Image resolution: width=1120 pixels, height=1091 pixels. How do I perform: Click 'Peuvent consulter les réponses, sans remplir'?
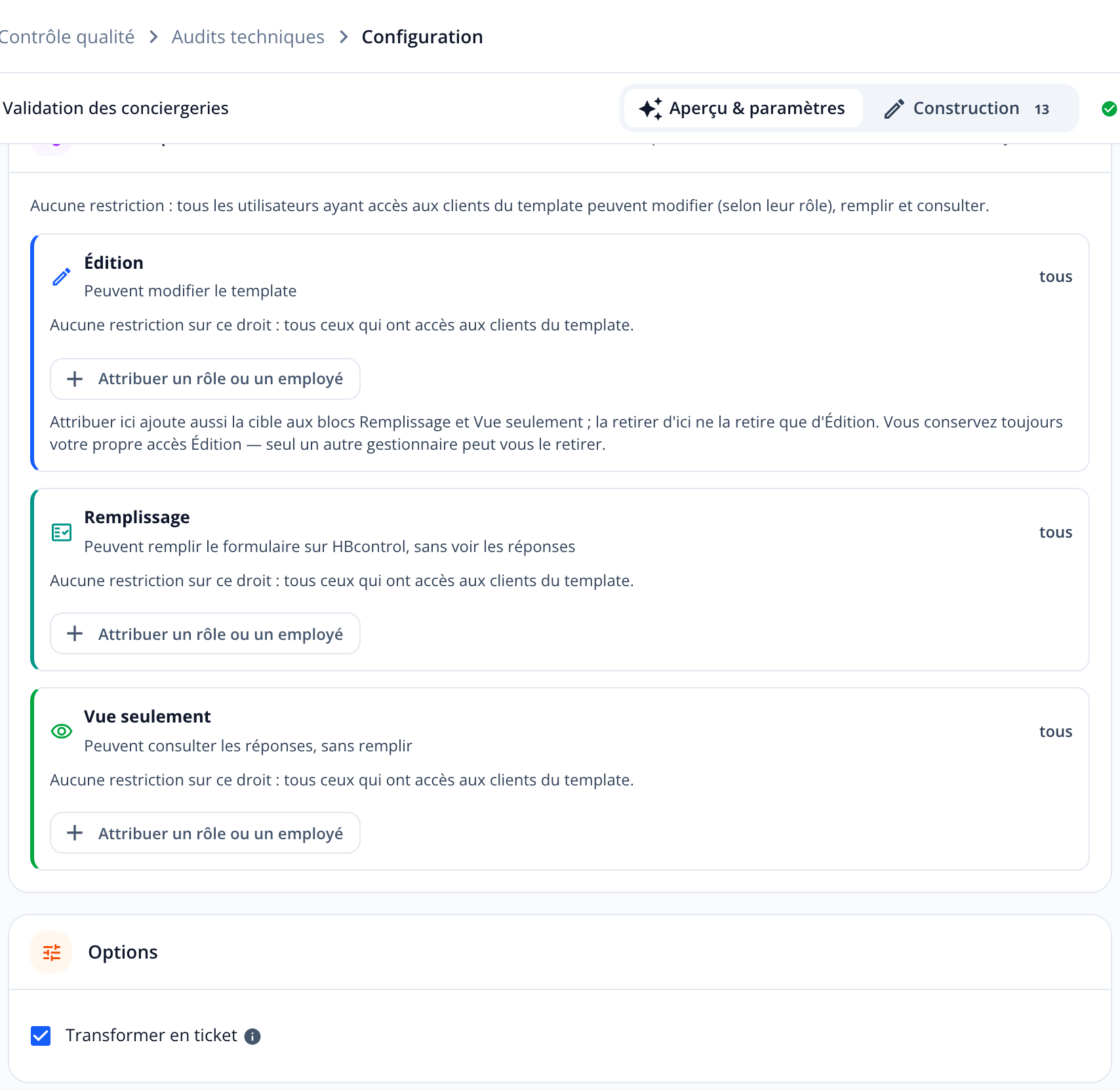coord(248,746)
